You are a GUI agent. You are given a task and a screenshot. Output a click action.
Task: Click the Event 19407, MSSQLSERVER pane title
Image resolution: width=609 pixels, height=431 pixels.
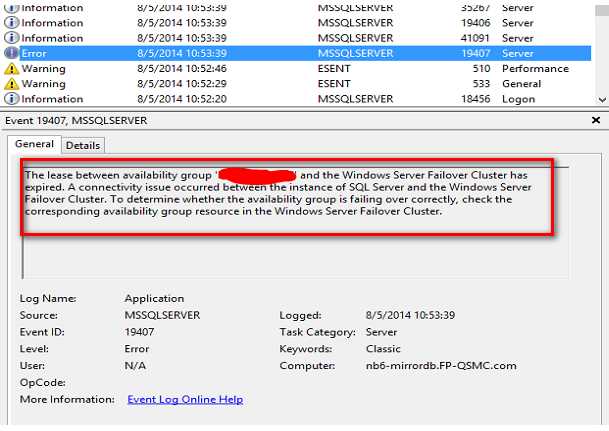(x=76, y=121)
